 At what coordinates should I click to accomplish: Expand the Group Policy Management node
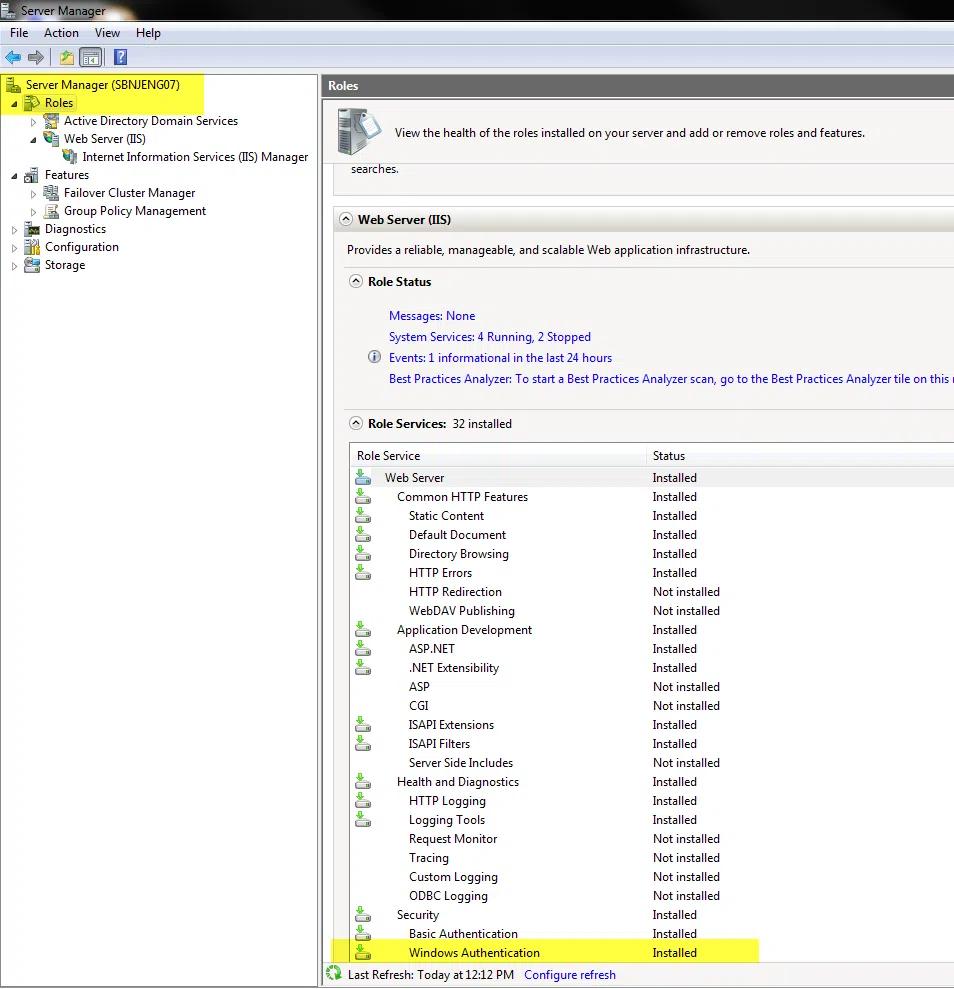pos(33,212)
